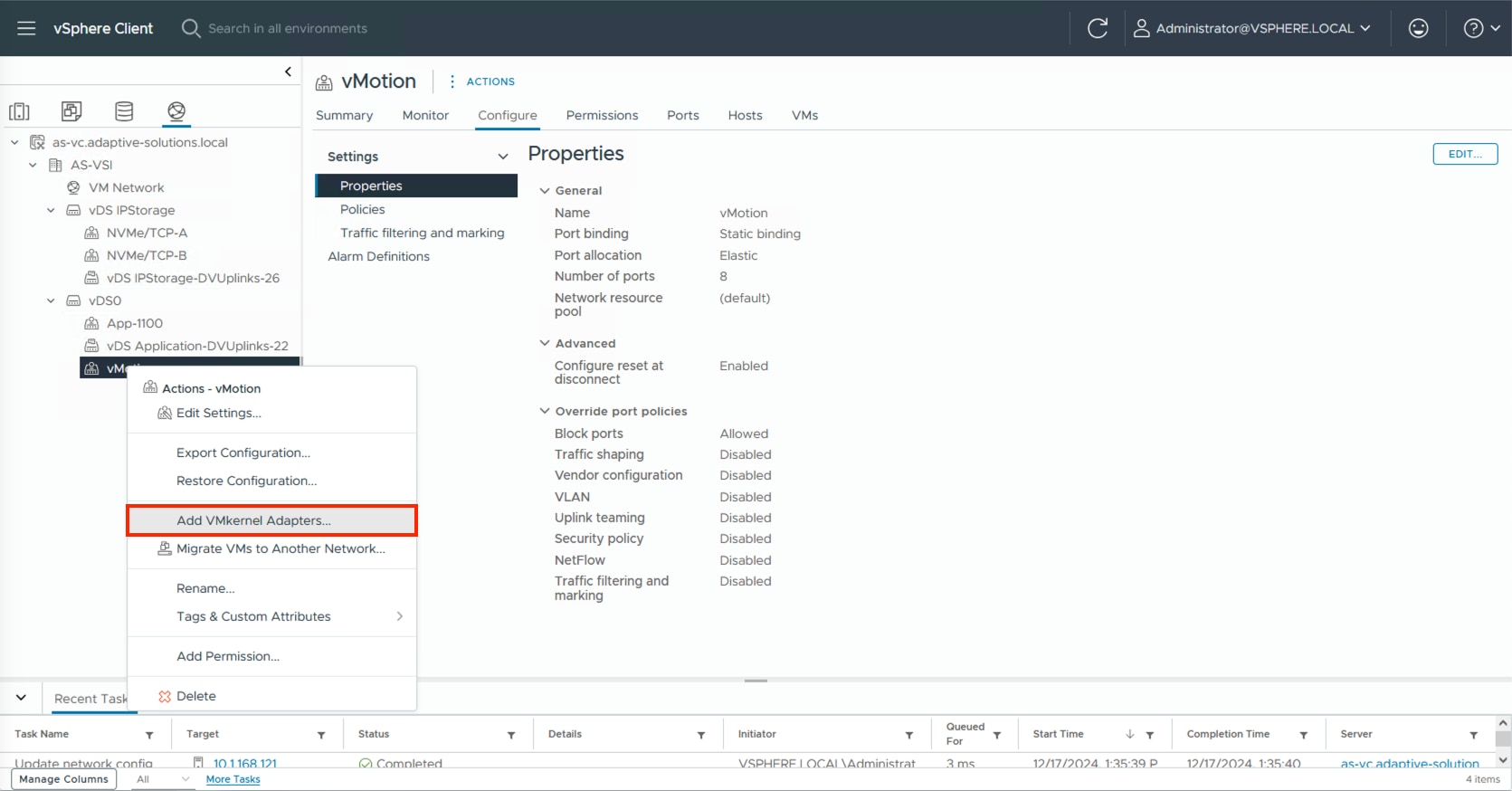Switch to Networking inventory view
Screen dimensions: 1512x791
tap(176, 111)
